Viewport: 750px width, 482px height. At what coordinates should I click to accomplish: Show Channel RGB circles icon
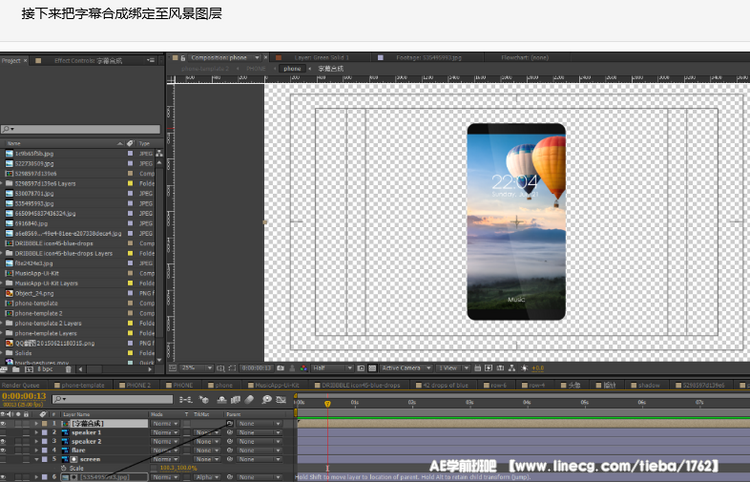303,368
